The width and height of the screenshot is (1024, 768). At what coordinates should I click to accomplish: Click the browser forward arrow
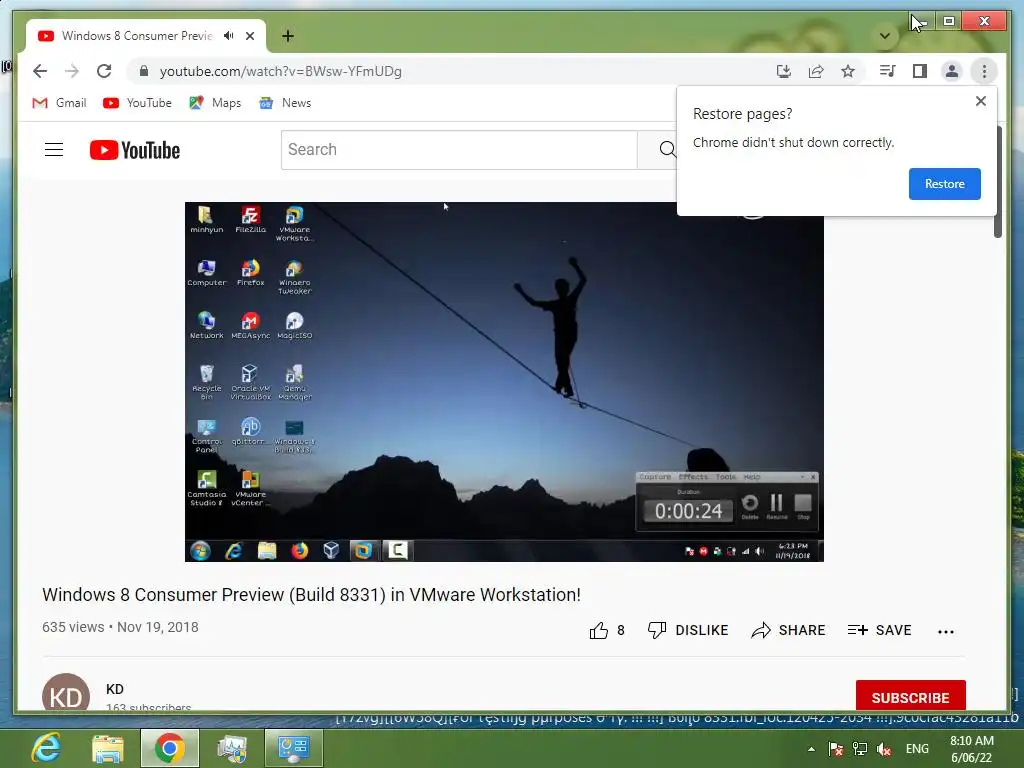click(x=72, y=71)
